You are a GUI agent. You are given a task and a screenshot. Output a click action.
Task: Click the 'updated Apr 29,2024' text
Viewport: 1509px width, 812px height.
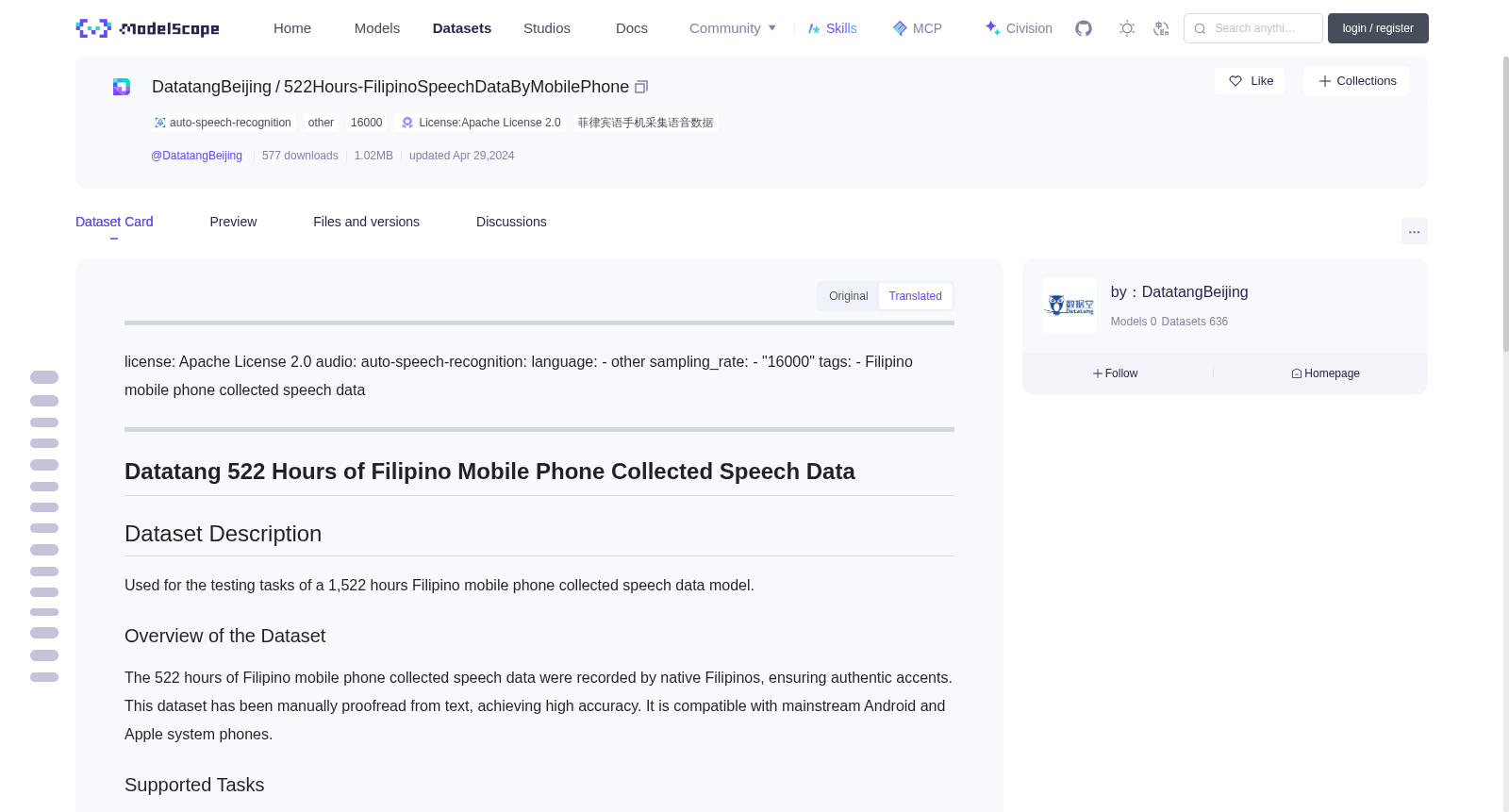(x=461, y=156)
